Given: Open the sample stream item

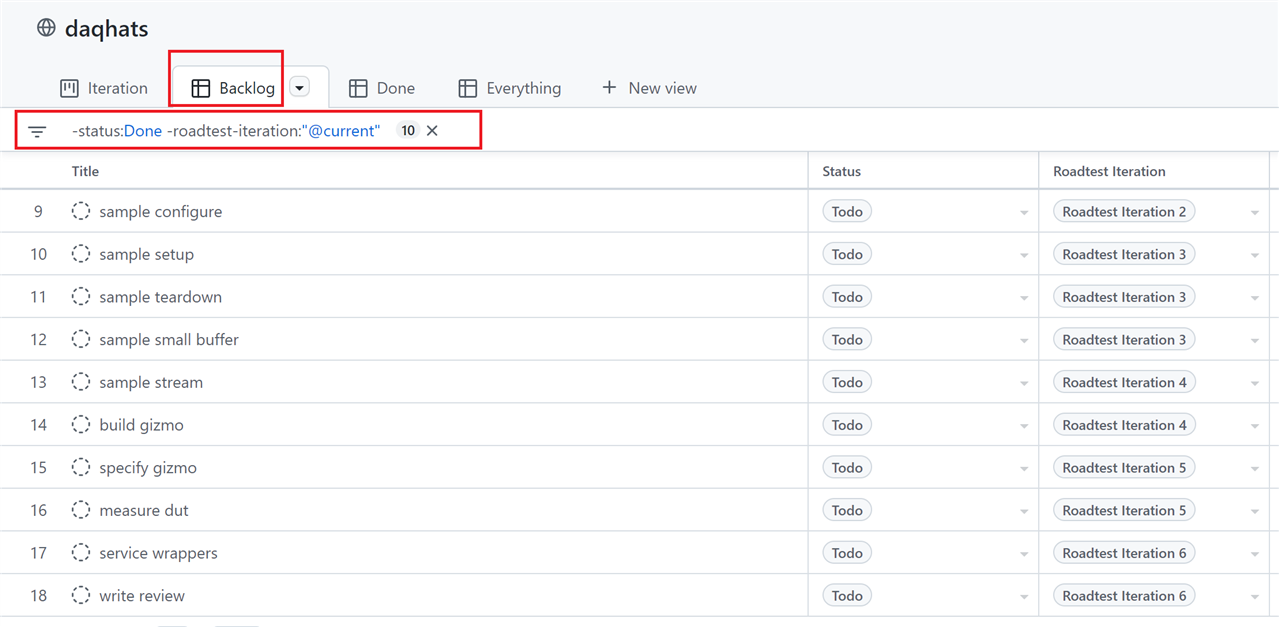Looking at the screenshot, I should (x=151, y=382).
